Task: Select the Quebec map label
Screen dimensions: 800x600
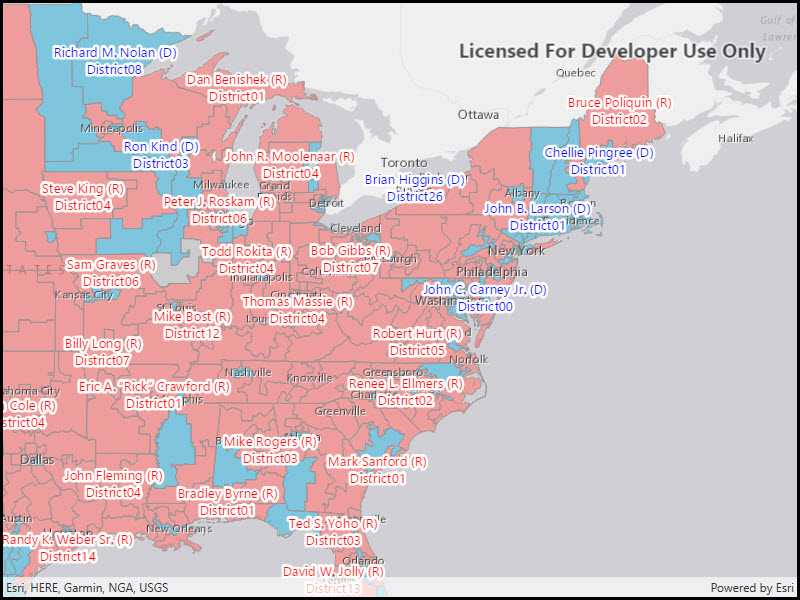Action: click(x=576, y=73)
